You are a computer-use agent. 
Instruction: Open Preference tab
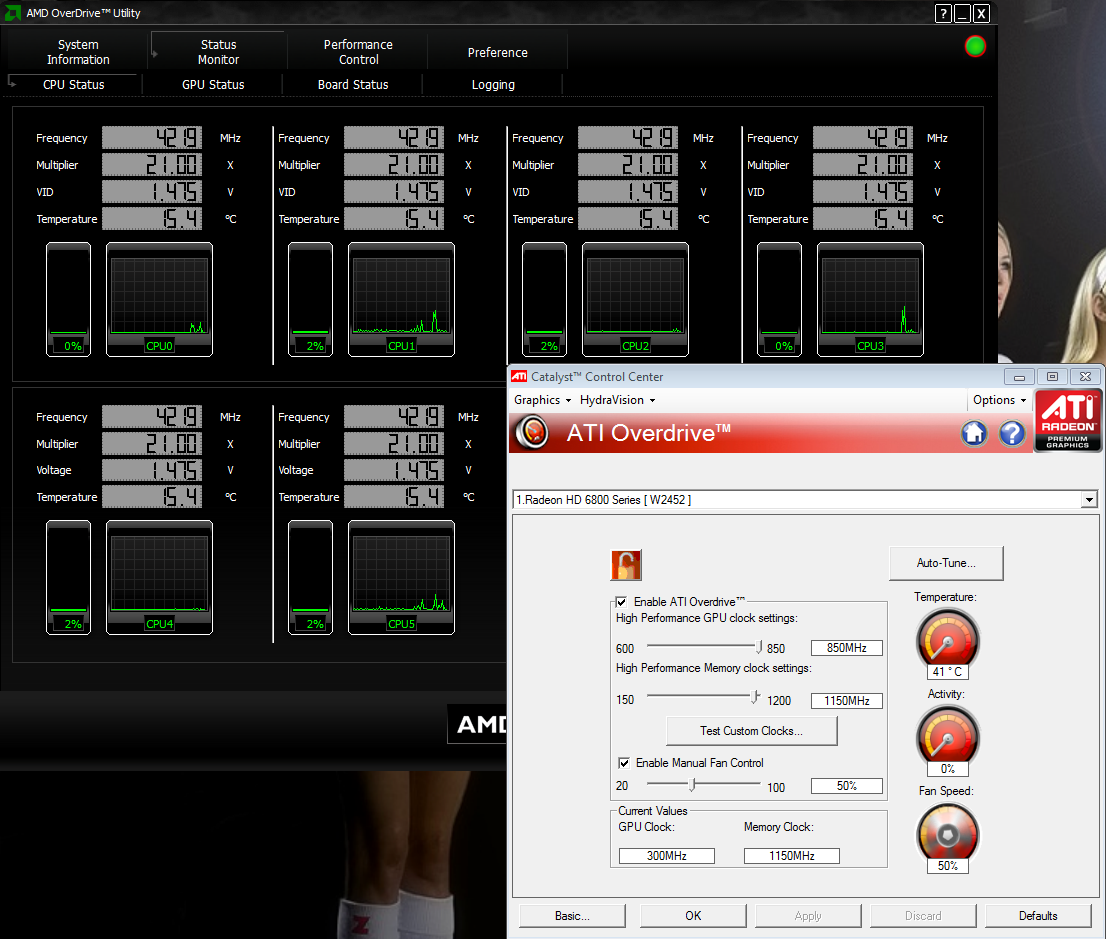coord(497,53)
